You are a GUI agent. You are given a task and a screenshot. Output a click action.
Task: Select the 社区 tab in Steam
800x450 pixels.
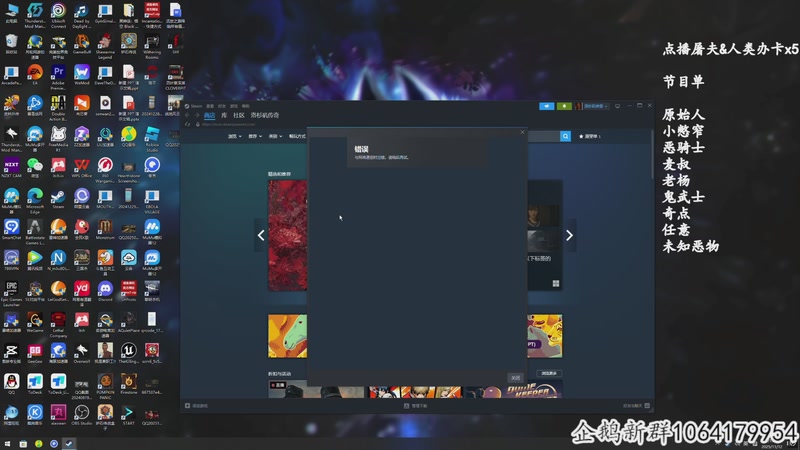(239, 115)
